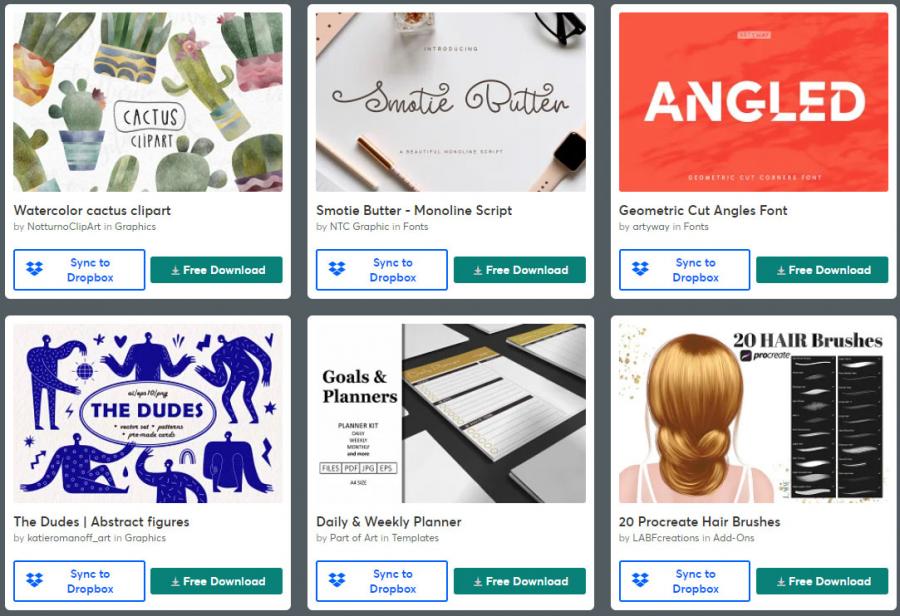Open author NotturnoClipArt's profile link
Viewport: 900px width, 616px height.
click(64, 226)
